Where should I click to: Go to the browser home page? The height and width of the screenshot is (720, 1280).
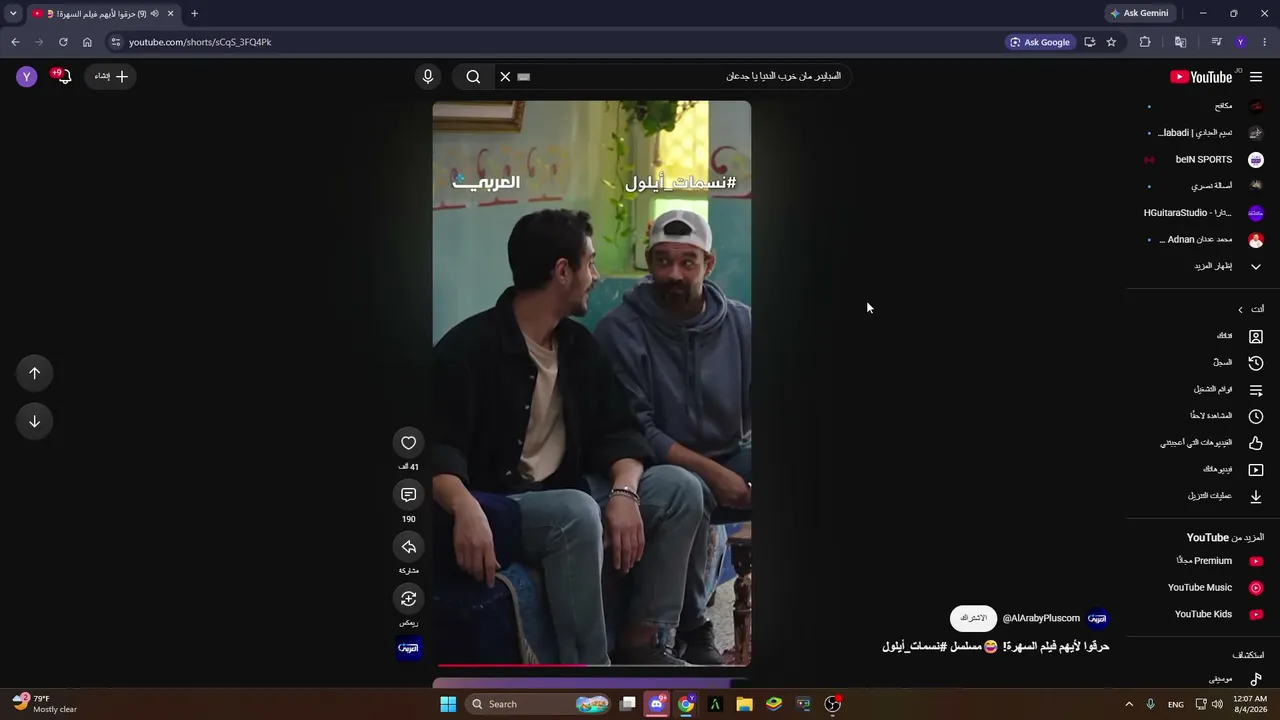click(x=87, y=42)
